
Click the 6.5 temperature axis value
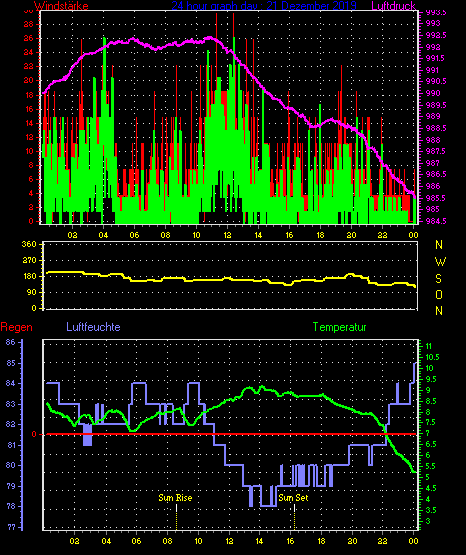tap(431, 445)
